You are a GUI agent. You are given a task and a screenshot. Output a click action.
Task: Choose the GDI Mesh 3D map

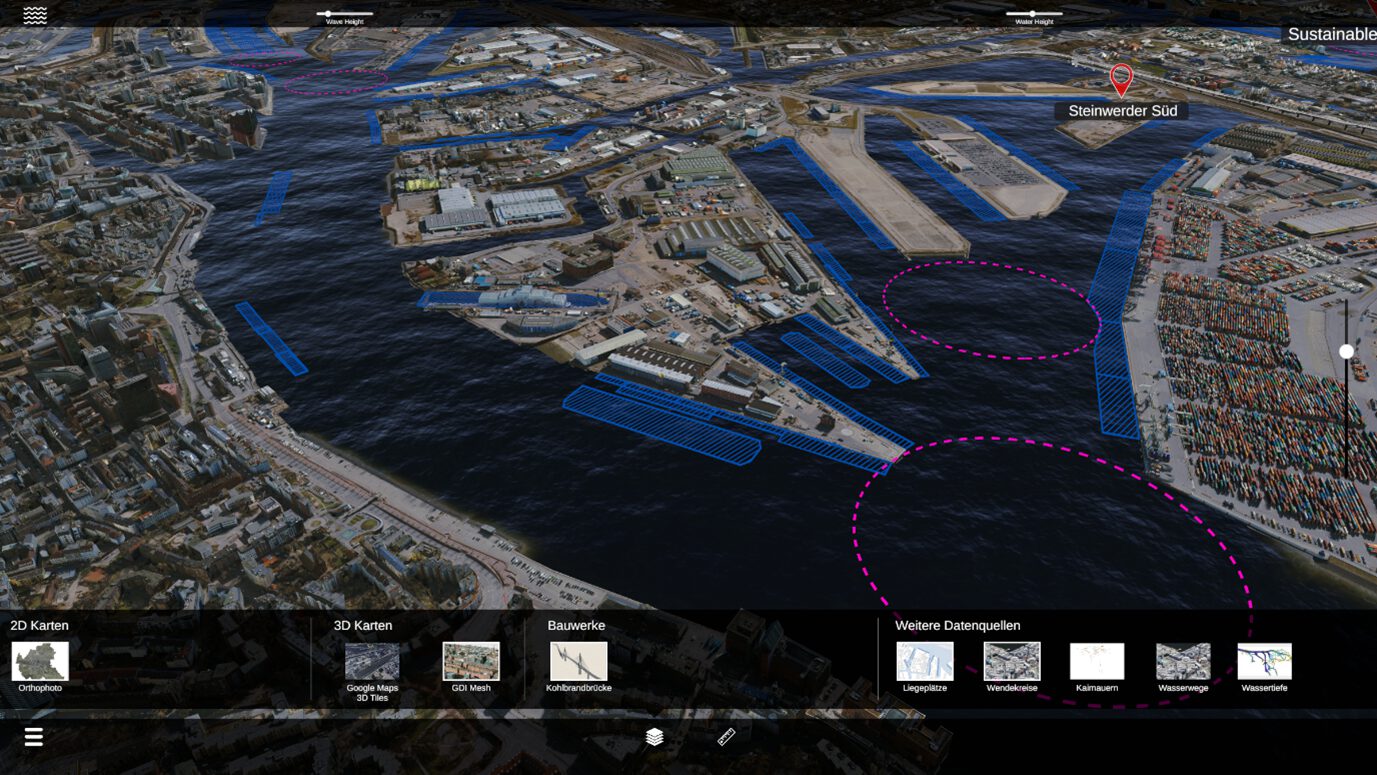coord(471,661)
